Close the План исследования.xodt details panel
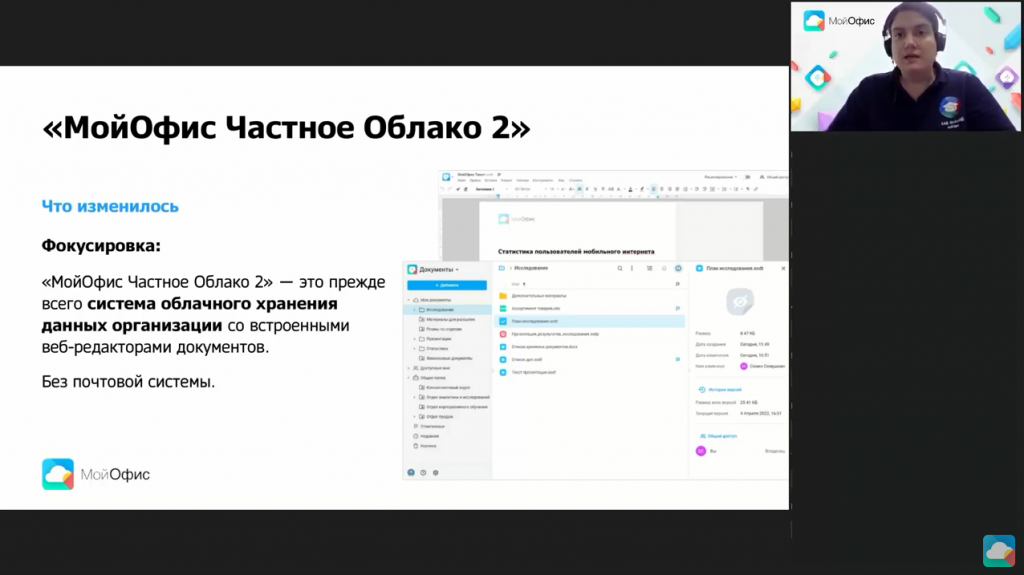Image resolution: width=1024 pixels, height=575 pixels. point(783,269)
